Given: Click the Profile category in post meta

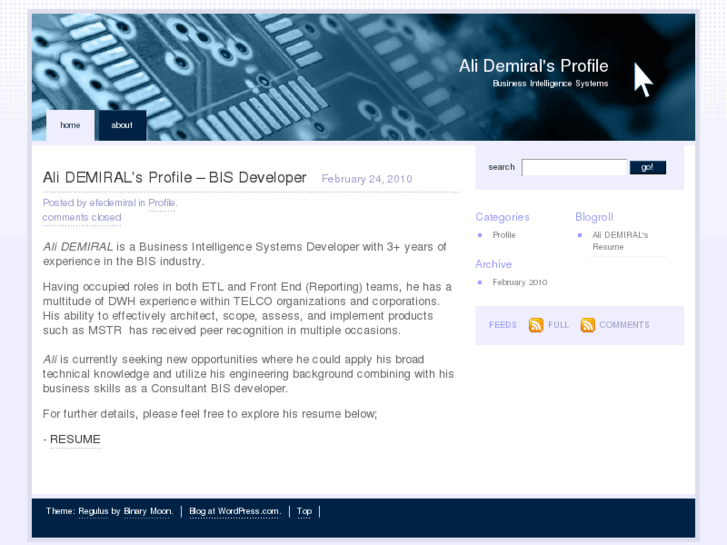Looking at the screenshot, I should (161, 203).
